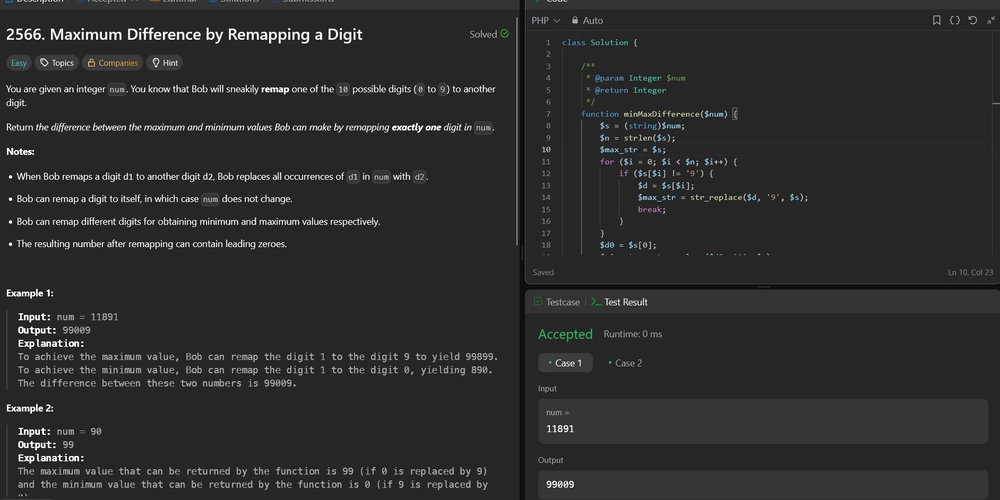Click the problem title 2566
Viewport: 1000px width, 500px height.
pyautogui.click(x=184, y=34)
